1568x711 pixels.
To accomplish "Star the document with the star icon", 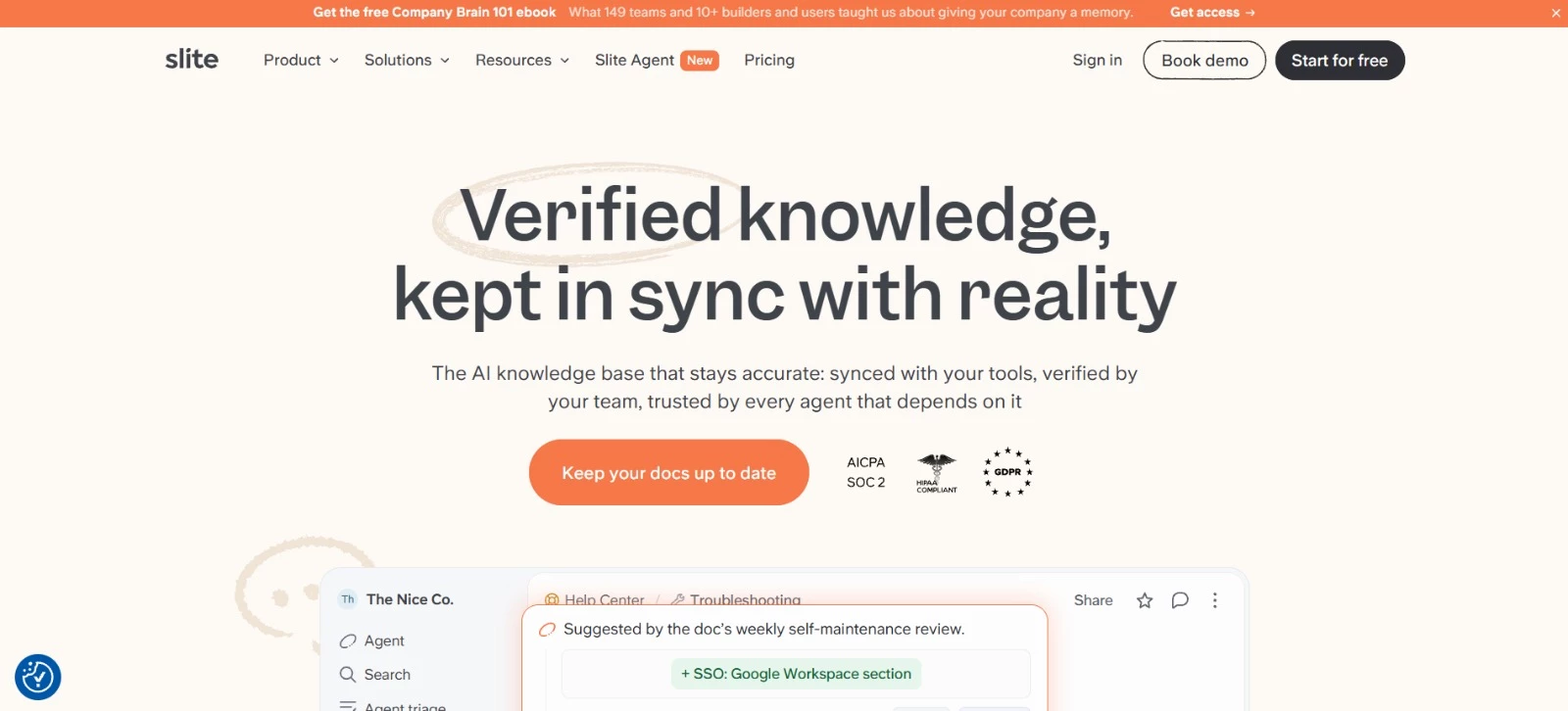I will click(1144, 600).
